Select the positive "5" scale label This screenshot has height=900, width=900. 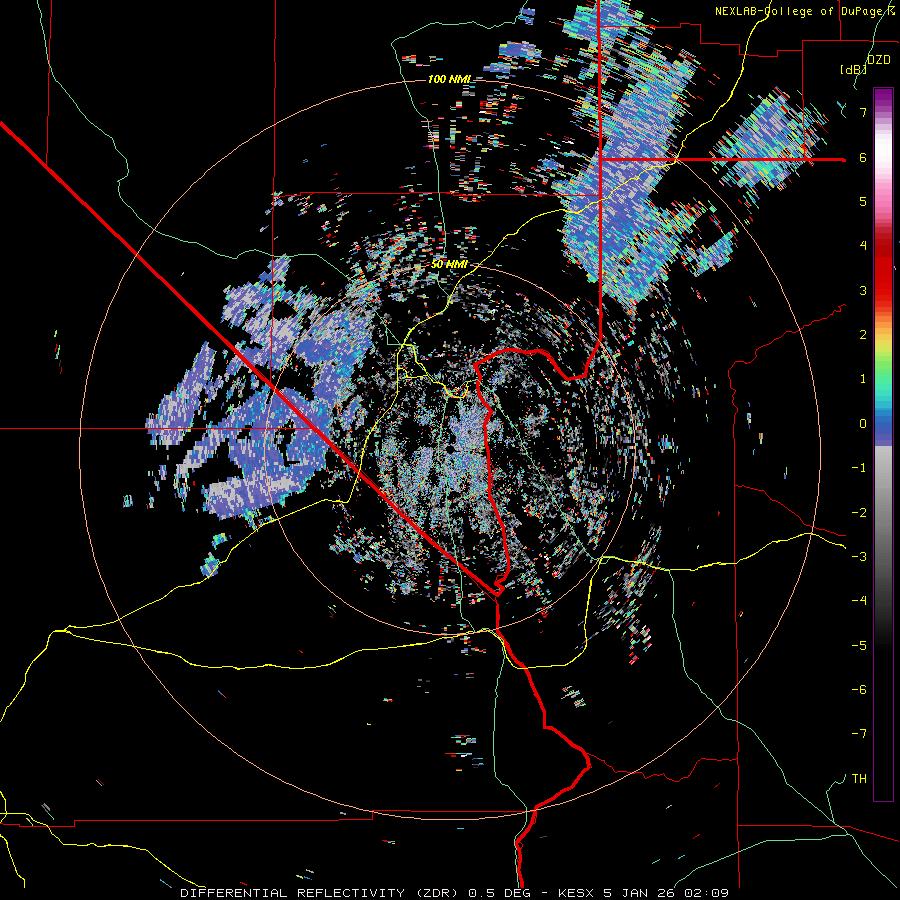coord(863,201)
